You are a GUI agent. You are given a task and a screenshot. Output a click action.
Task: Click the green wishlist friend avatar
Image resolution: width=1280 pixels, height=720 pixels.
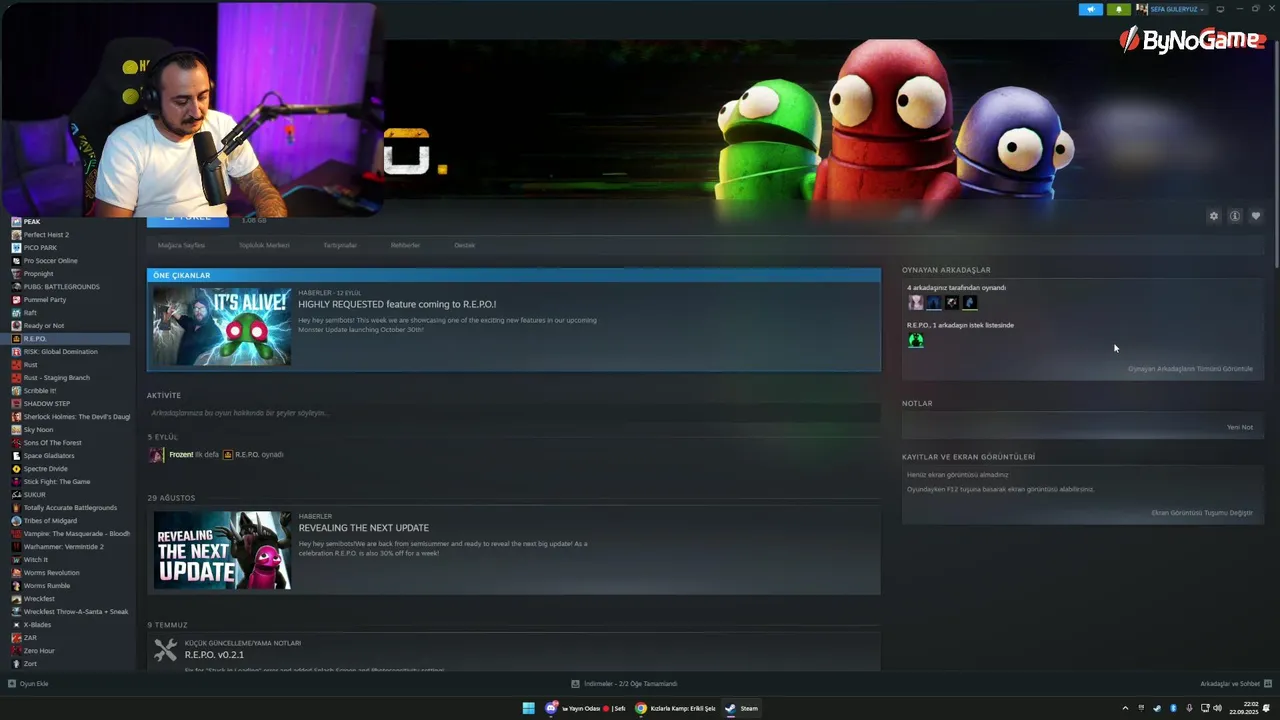click(915, 340)
